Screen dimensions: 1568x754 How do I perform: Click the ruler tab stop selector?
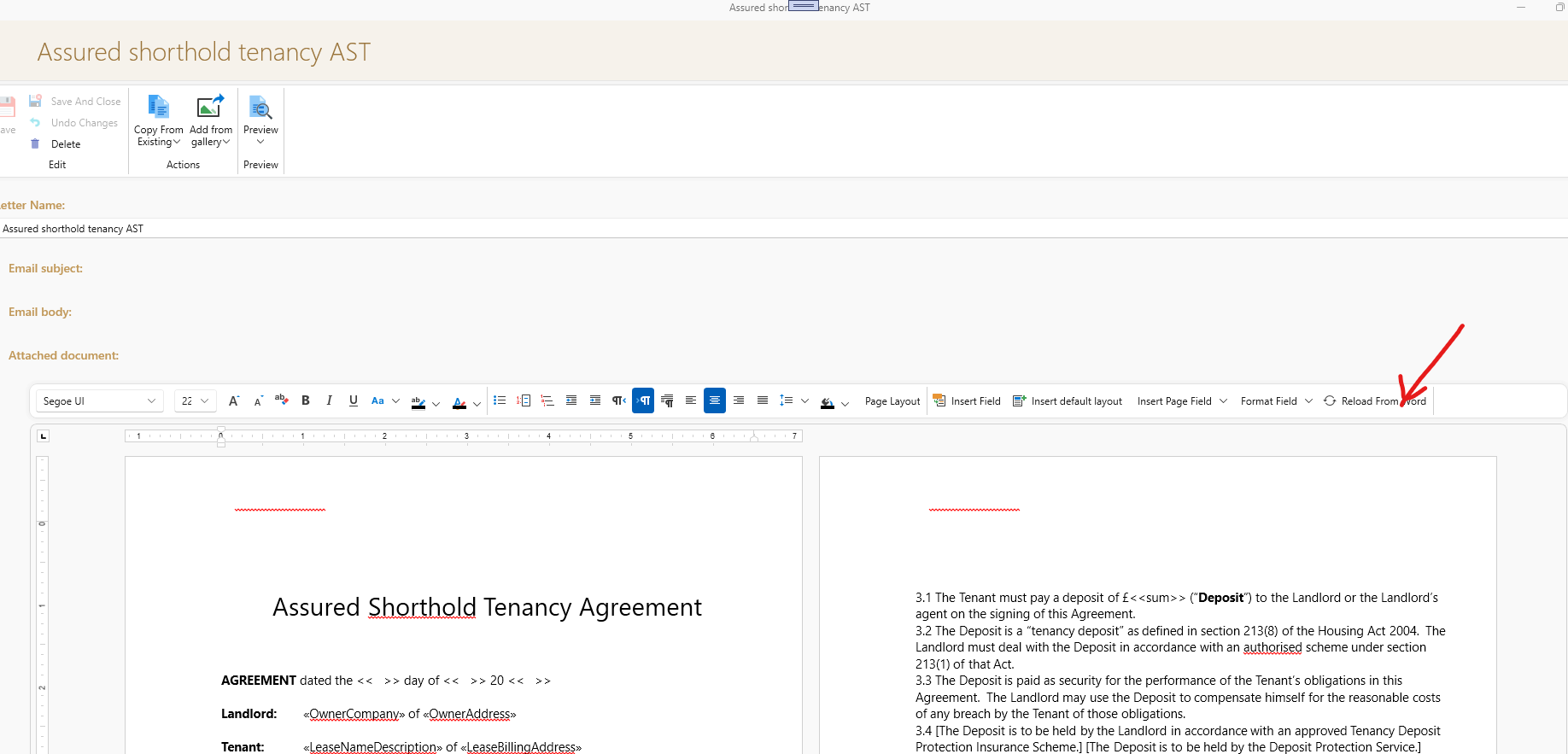[44, 436]
